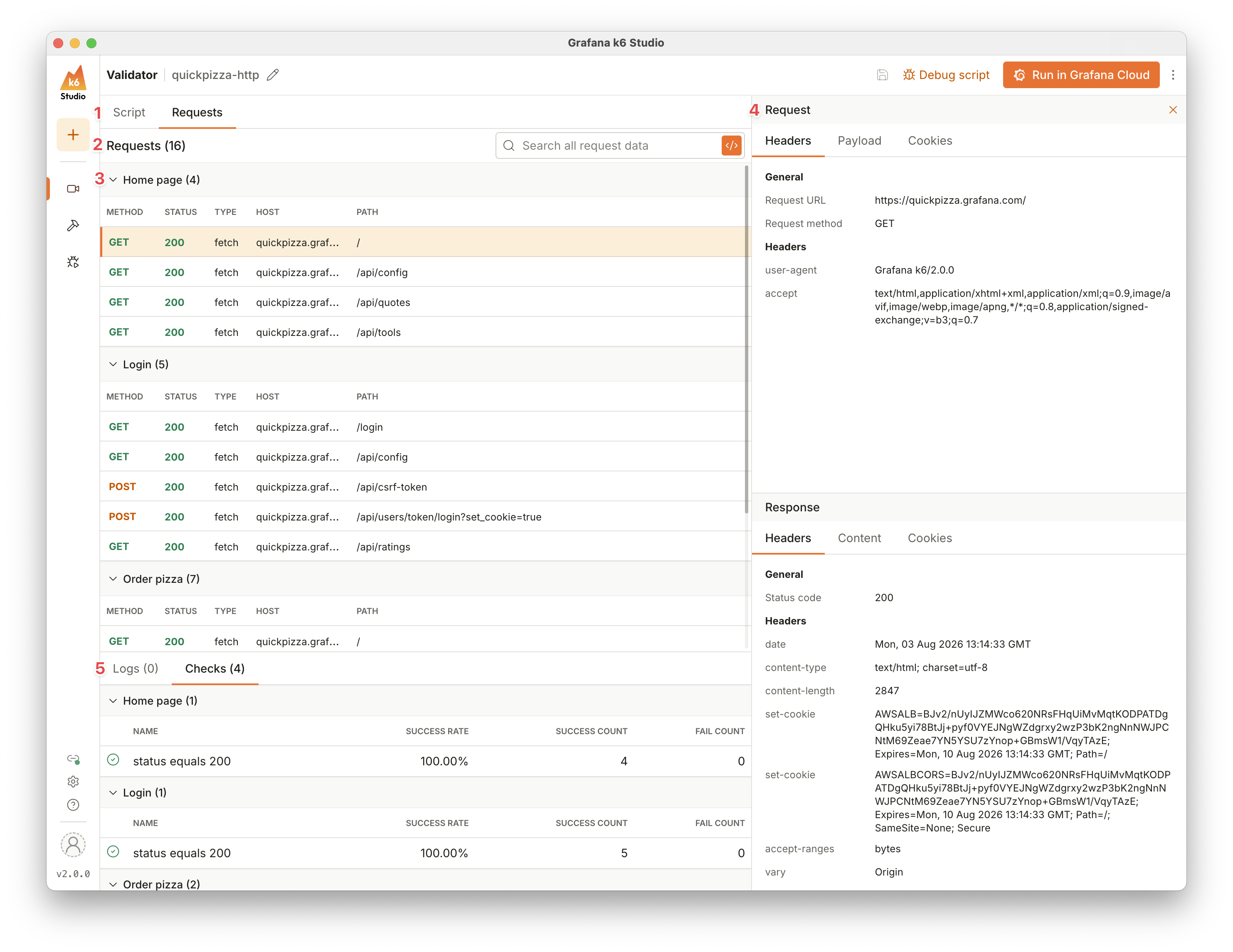Click the Login status equals 200 check row

[426, 853]
